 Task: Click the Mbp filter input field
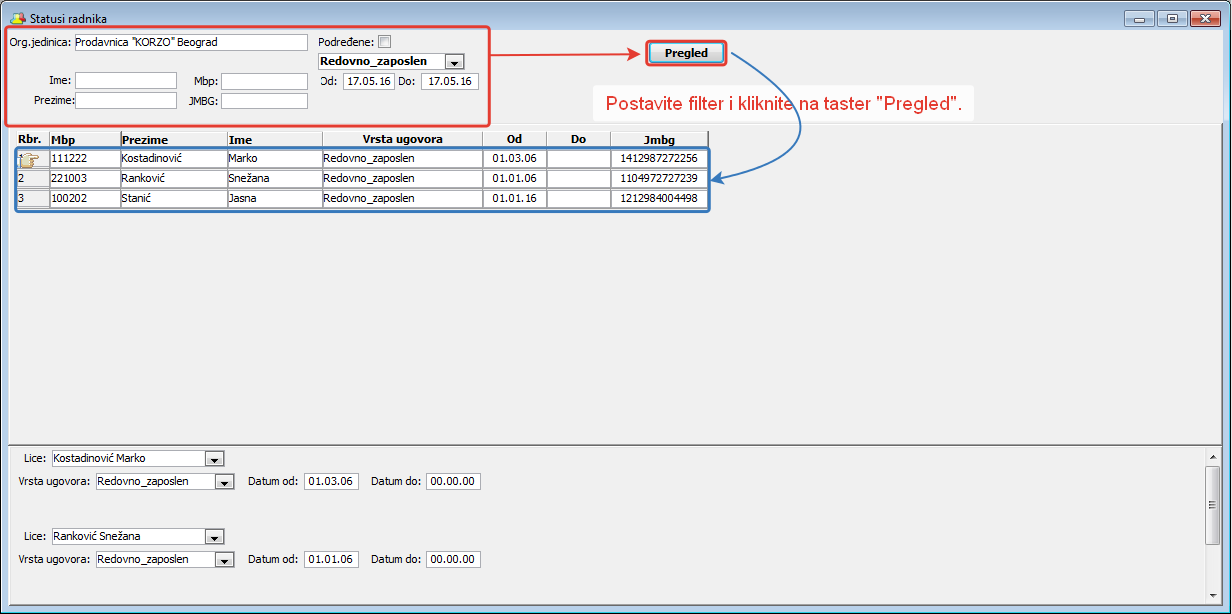264,81
